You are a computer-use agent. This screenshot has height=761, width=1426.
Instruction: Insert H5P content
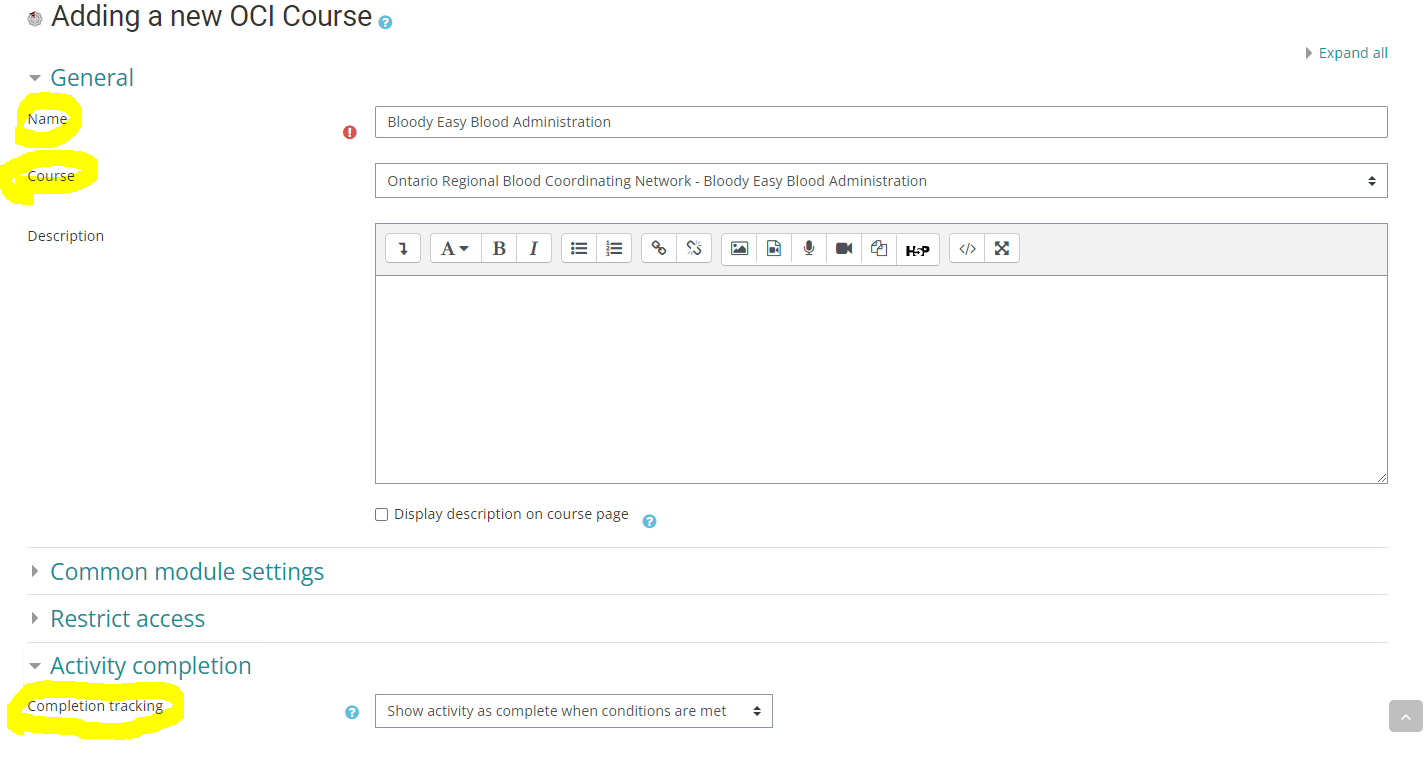pos(917,250)
